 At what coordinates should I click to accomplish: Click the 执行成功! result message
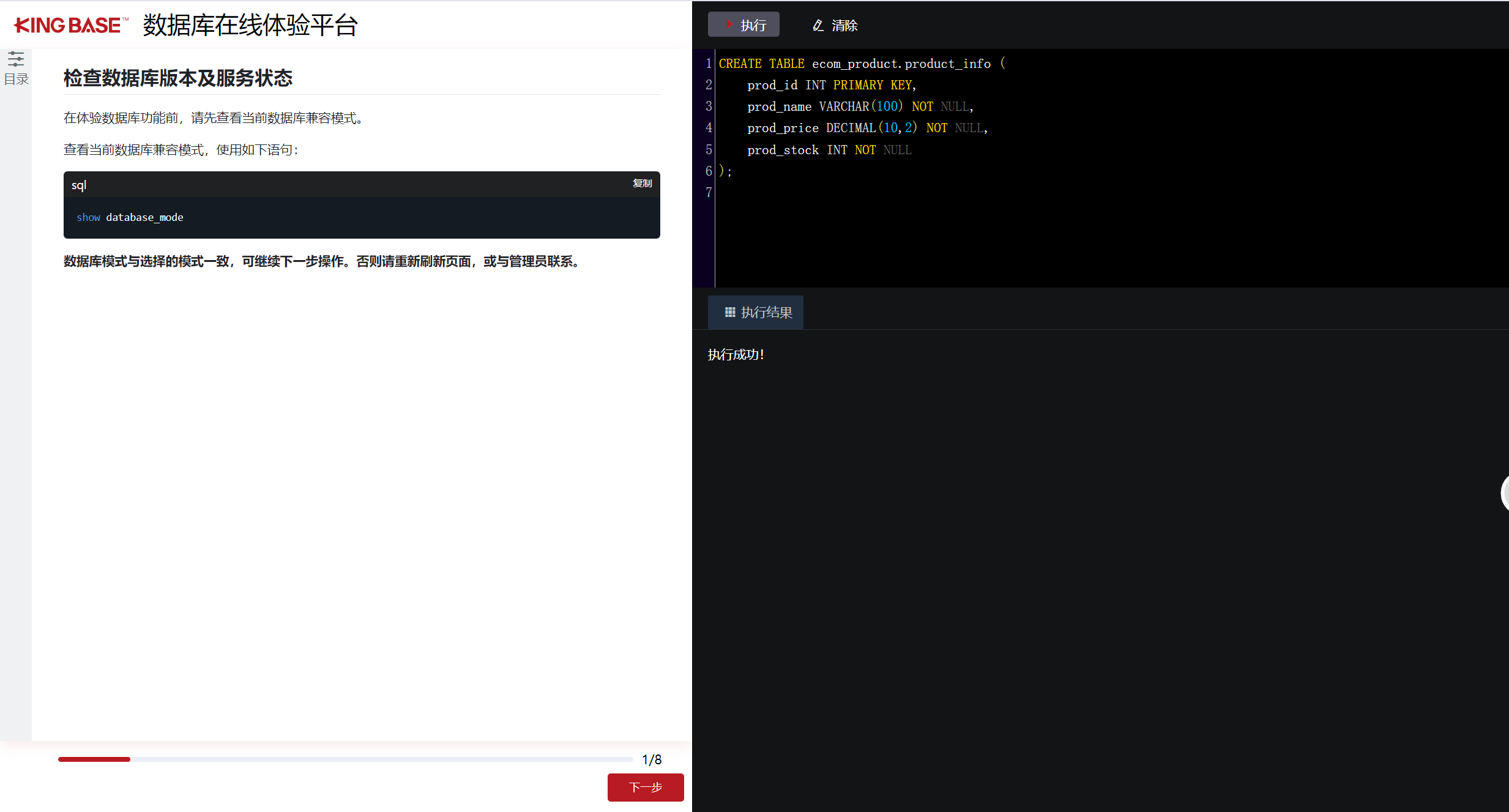(x=736, y=355)
